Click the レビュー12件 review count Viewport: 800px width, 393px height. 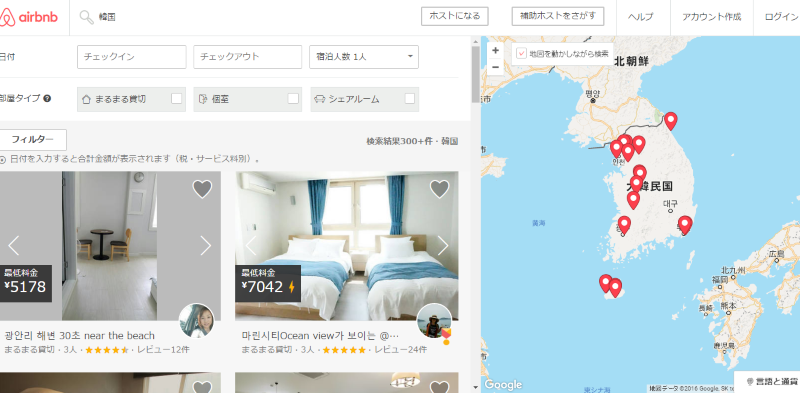[162, 350]
